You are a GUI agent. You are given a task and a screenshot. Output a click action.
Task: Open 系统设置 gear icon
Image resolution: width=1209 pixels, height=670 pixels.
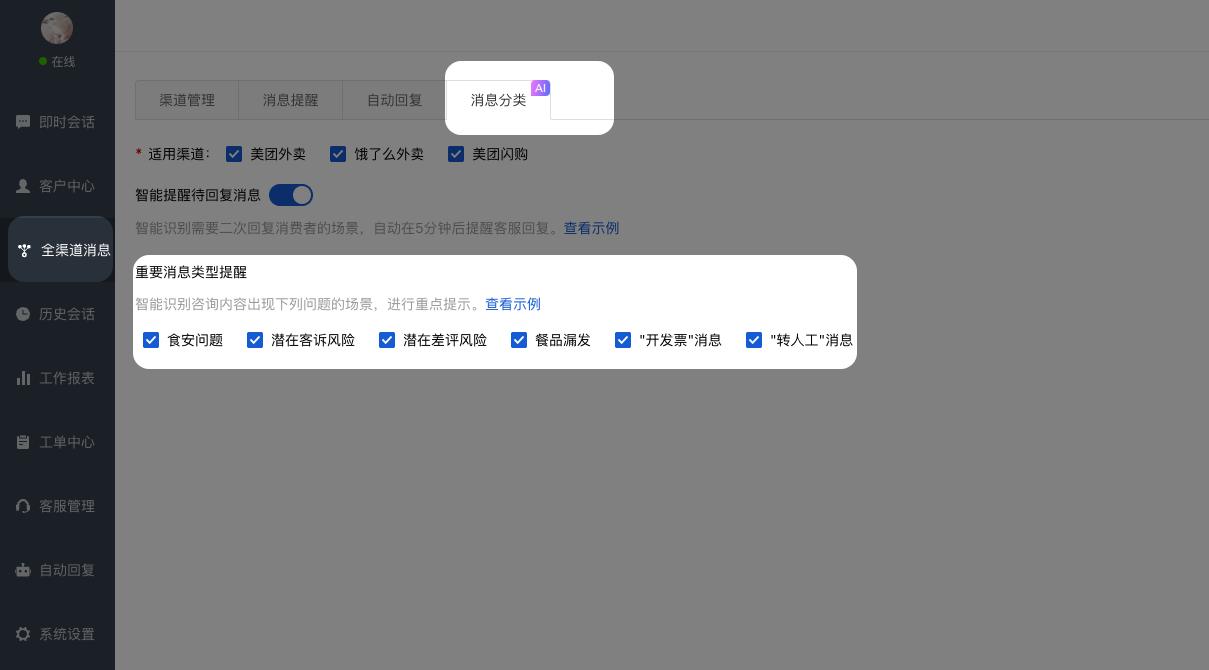(23, 634)
